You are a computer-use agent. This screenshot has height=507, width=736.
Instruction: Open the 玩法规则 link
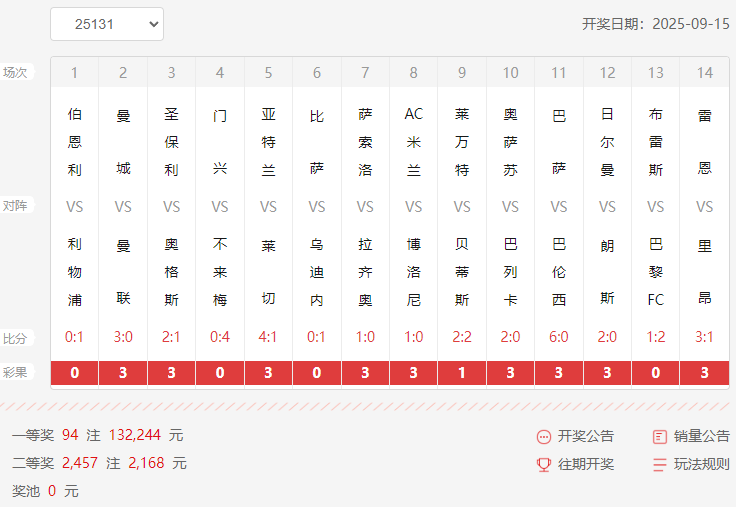(x=702, y=464)
